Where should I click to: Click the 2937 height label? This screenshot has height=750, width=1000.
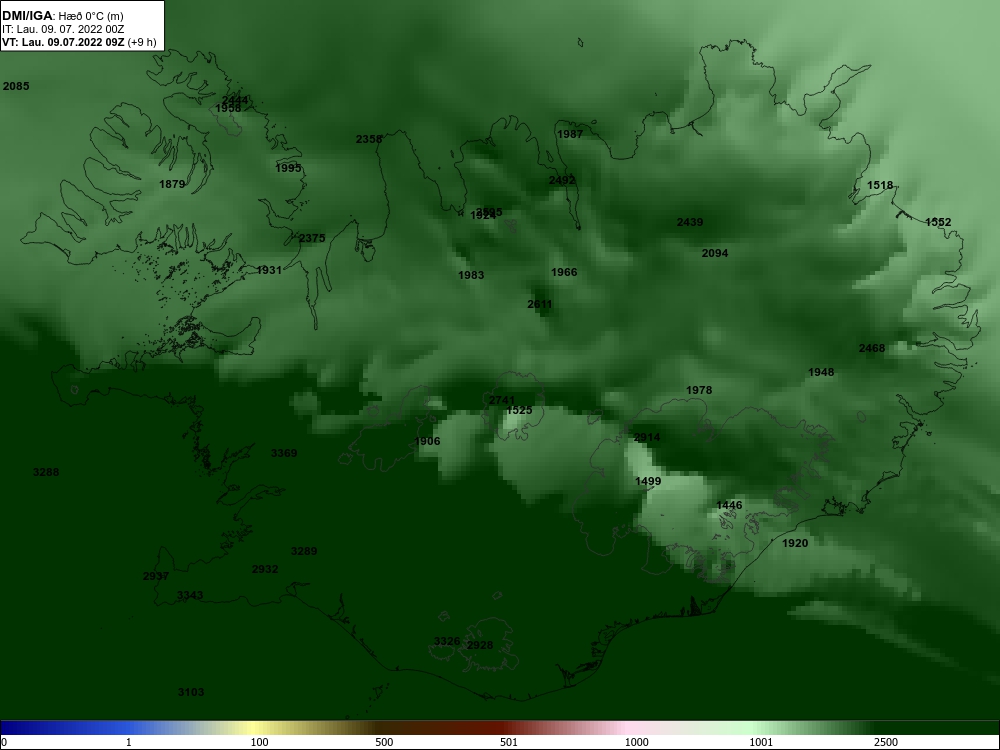[156, 577]
